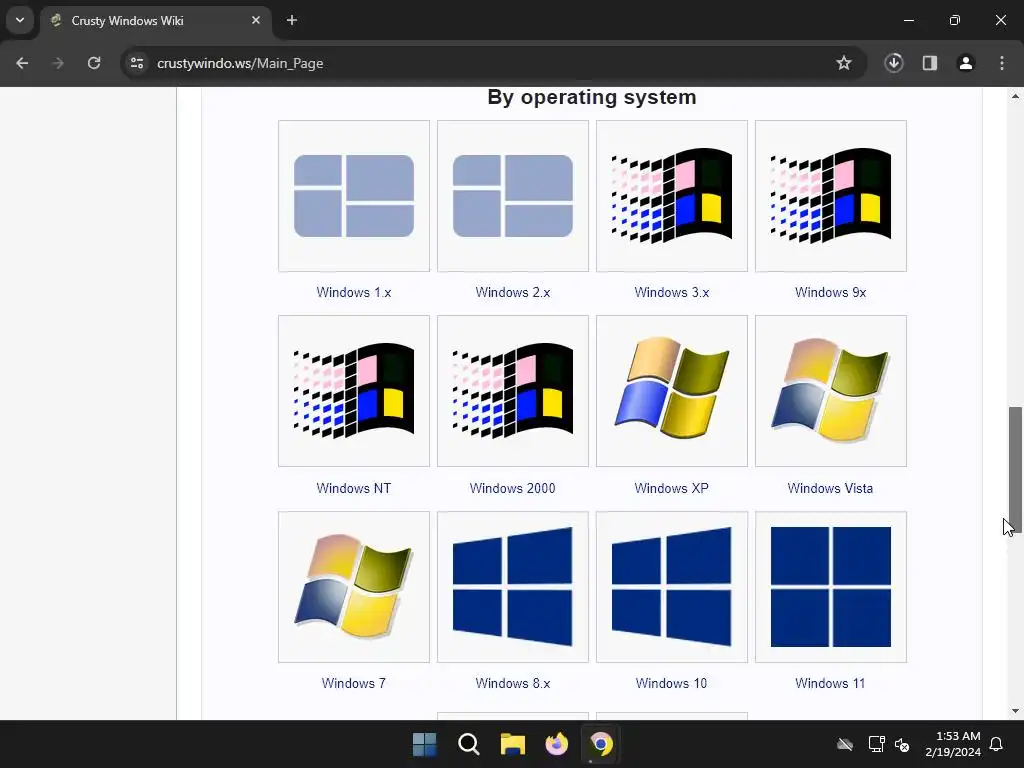
Task: Open the Windows 10 logo thumbnail
Action: click(671, 587)
